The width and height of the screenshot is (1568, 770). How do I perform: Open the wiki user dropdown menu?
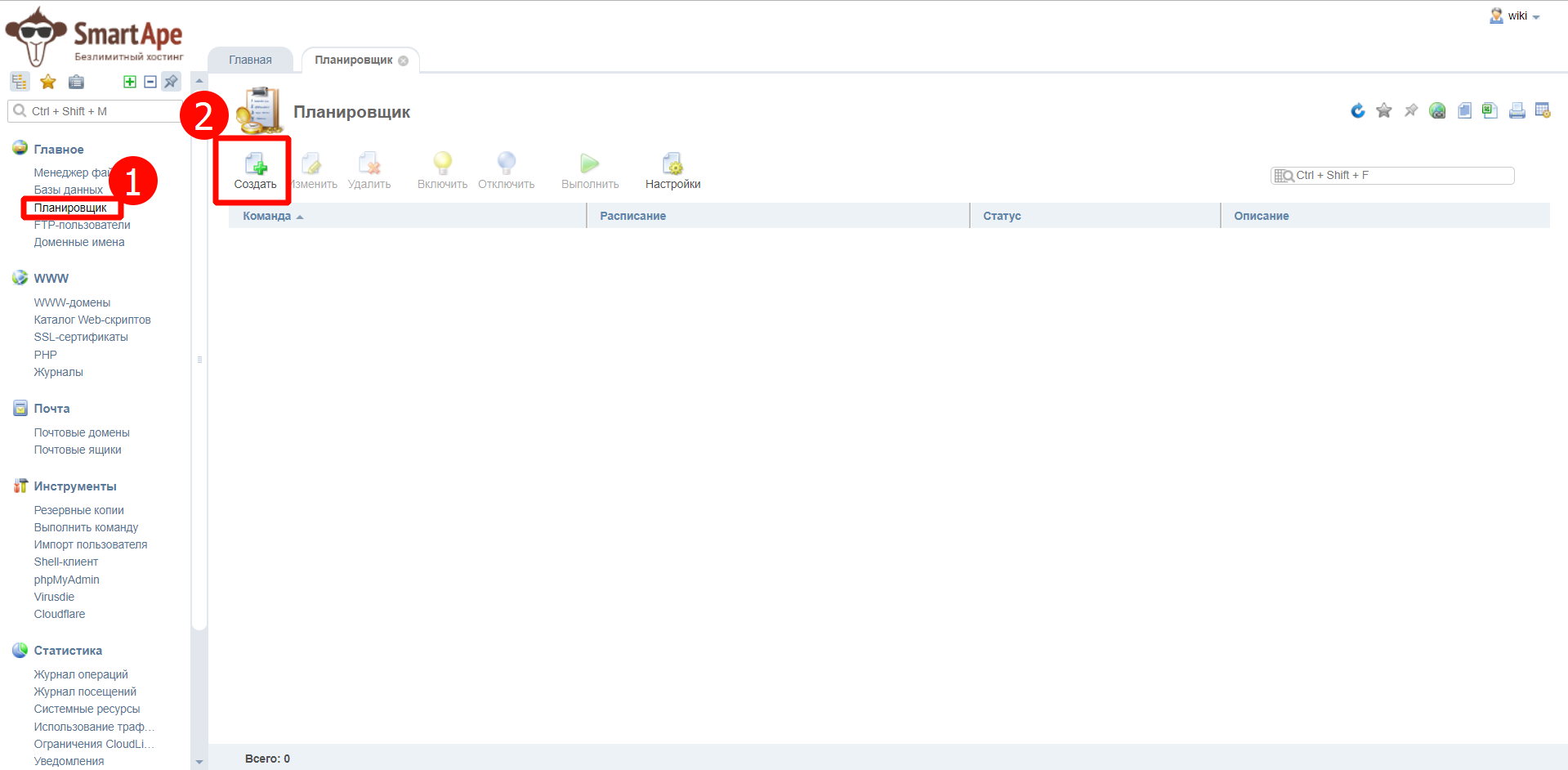pos(1517,16)
